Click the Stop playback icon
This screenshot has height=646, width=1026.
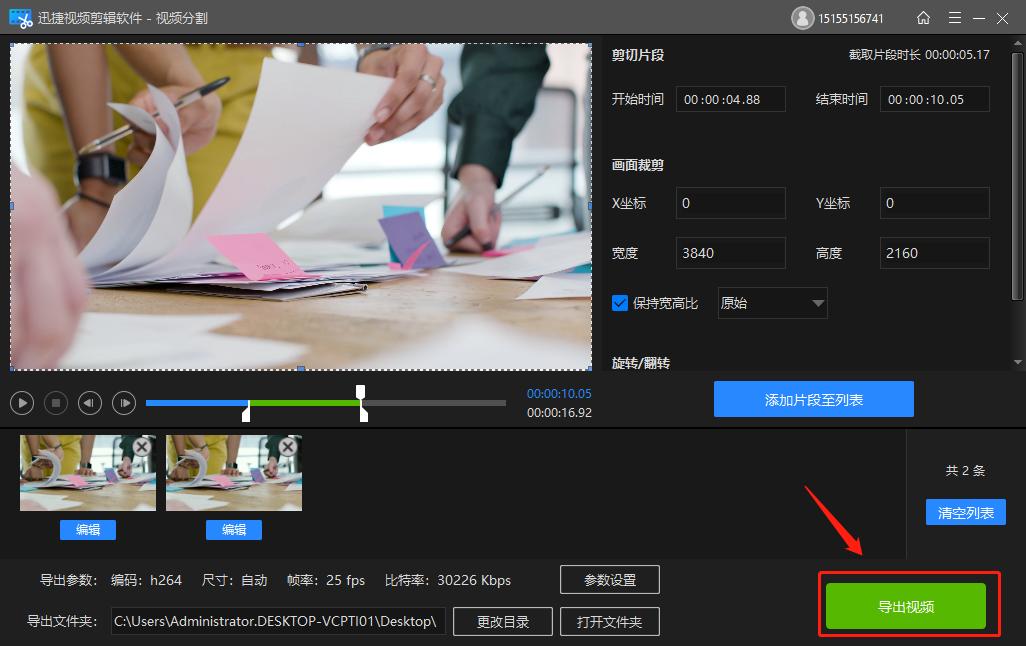pyautogui.click(x=56, y=402)
